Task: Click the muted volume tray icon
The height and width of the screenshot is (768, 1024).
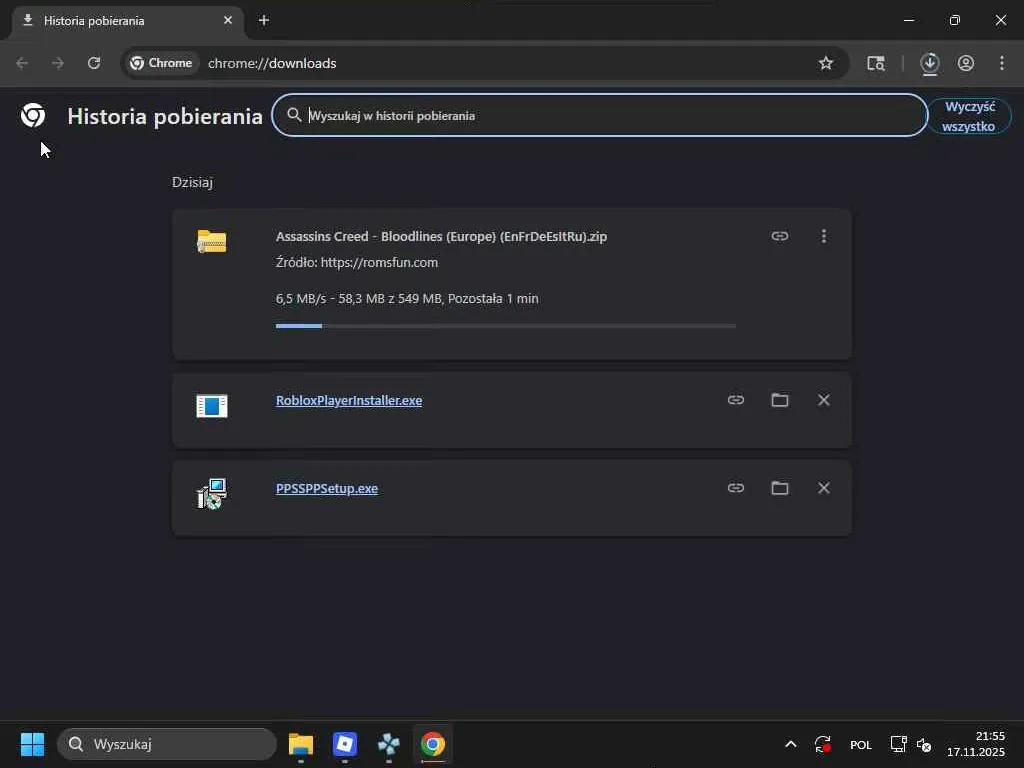Action: point(923,744)
